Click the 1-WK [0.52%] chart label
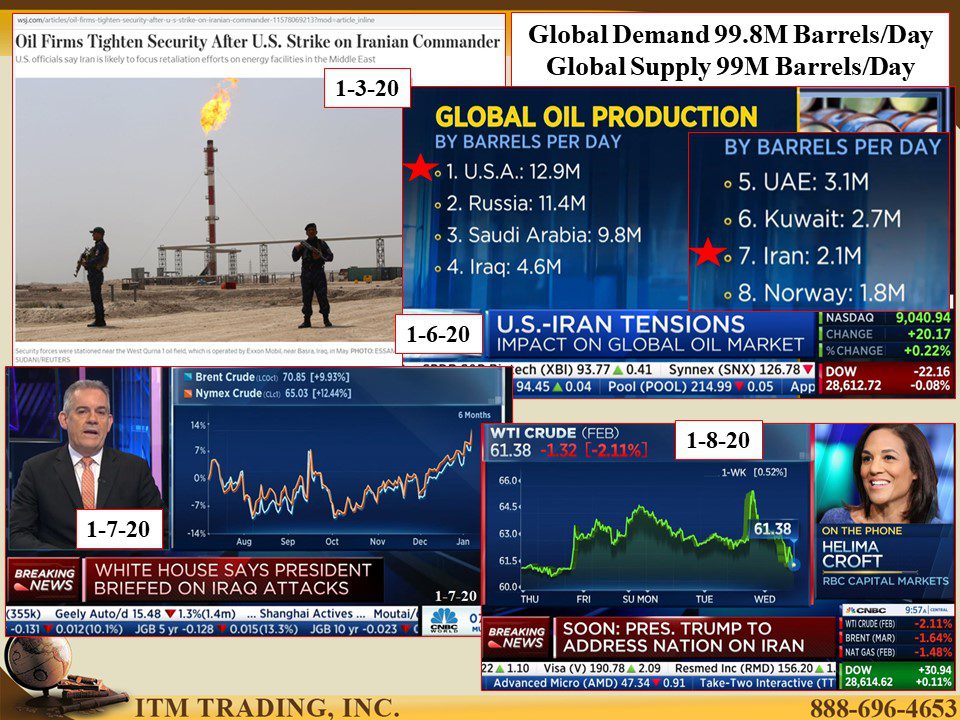Viewport: 960px width, 720px height. (754, 472)
